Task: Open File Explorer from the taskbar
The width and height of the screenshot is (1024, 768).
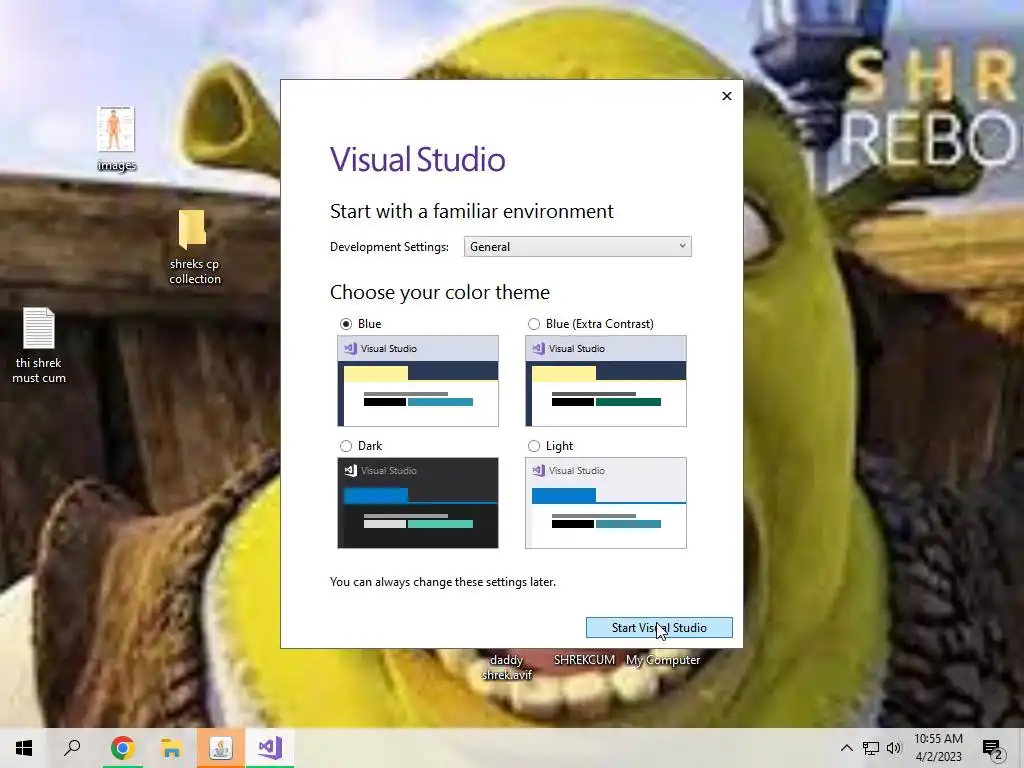Action: (x=171, y=748)
